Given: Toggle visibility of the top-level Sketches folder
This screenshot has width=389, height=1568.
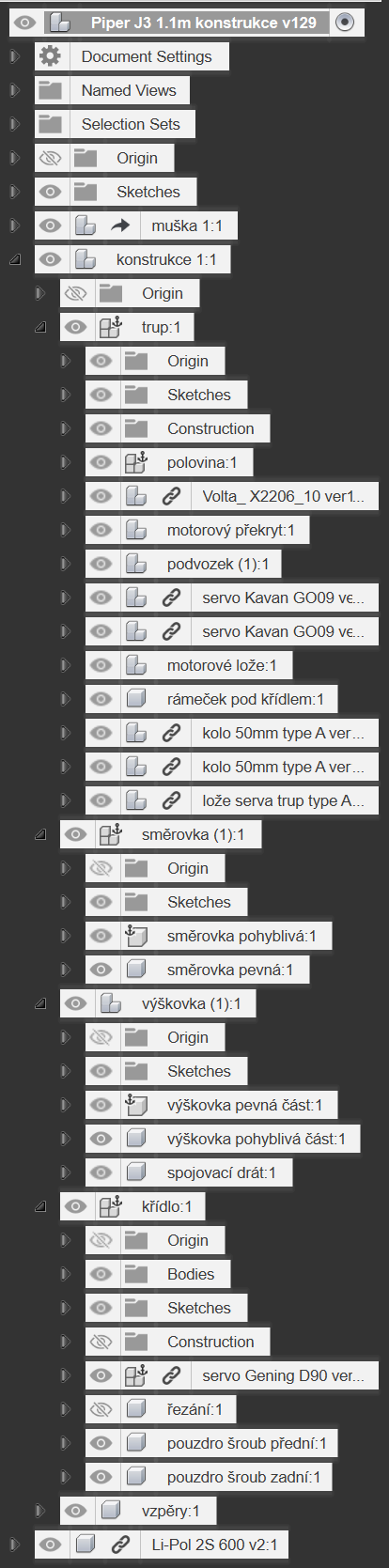Looking at the screenshot, I should [50, 192].
